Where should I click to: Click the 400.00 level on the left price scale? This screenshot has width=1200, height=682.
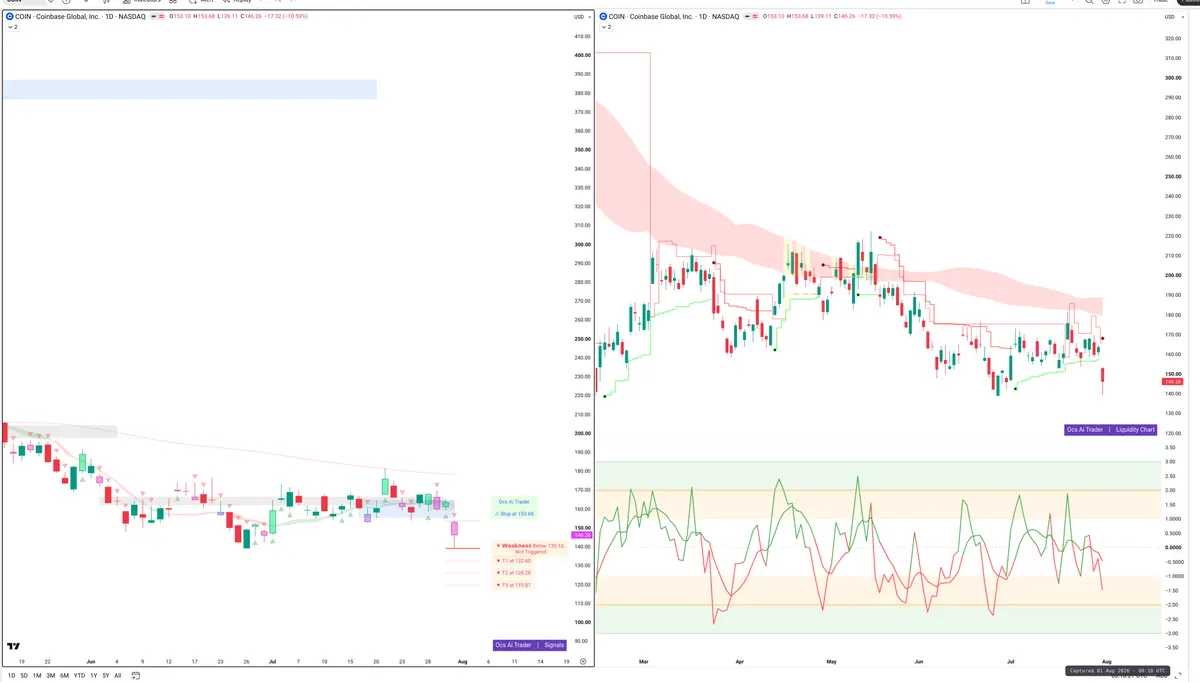(582, 55)
